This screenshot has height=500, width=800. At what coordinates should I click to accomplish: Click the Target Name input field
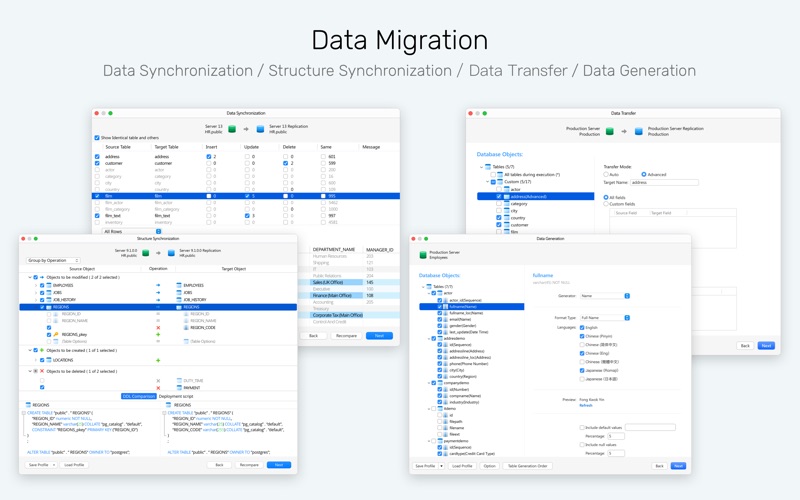(664, 182)
